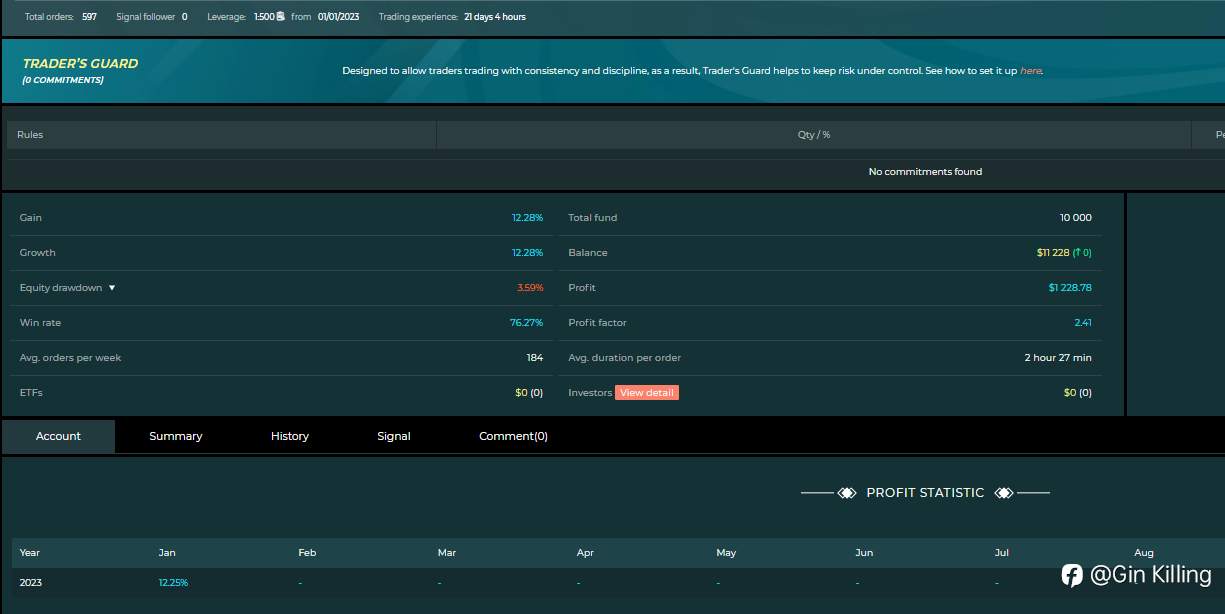Click the Profit $1 228.78 value
Image resolution: width=1225 pixels, height=614 pixels.
click(x=1070, y=288)
